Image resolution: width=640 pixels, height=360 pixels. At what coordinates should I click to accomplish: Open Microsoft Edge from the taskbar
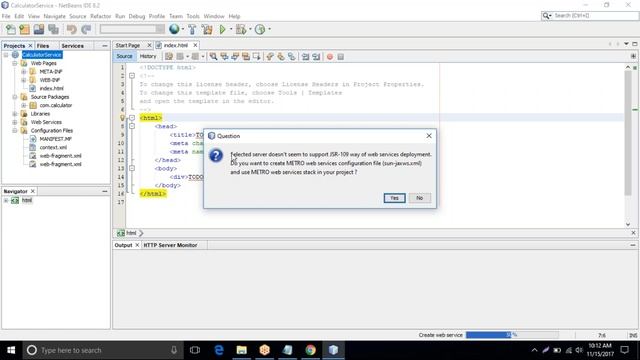pyautogui.click(x=219, y=350)
